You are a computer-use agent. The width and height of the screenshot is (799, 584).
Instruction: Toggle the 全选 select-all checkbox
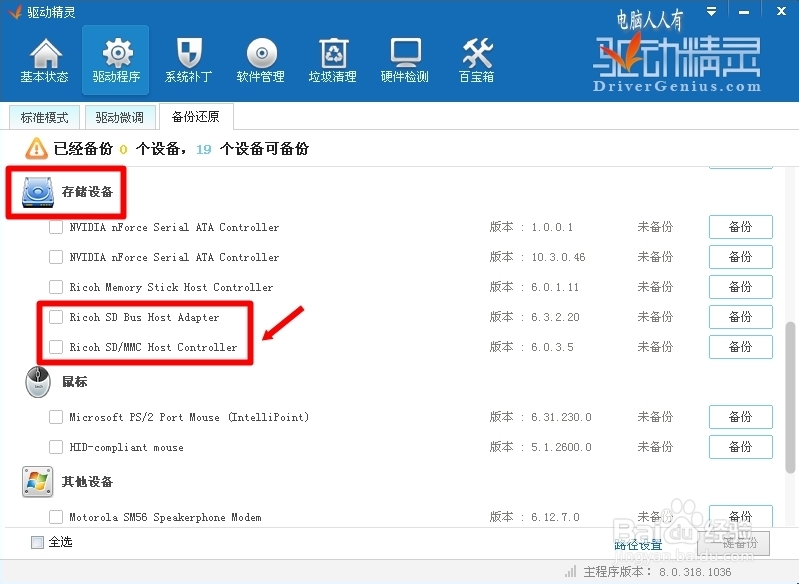37,542
